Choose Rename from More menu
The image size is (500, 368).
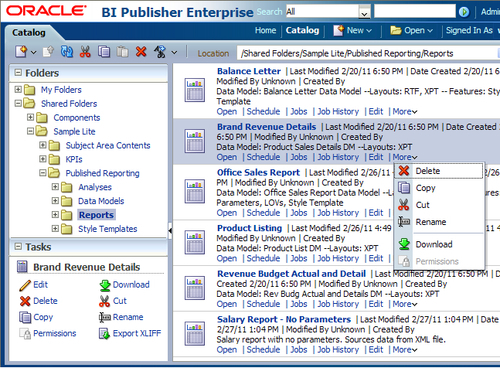[x=439, y=222]
